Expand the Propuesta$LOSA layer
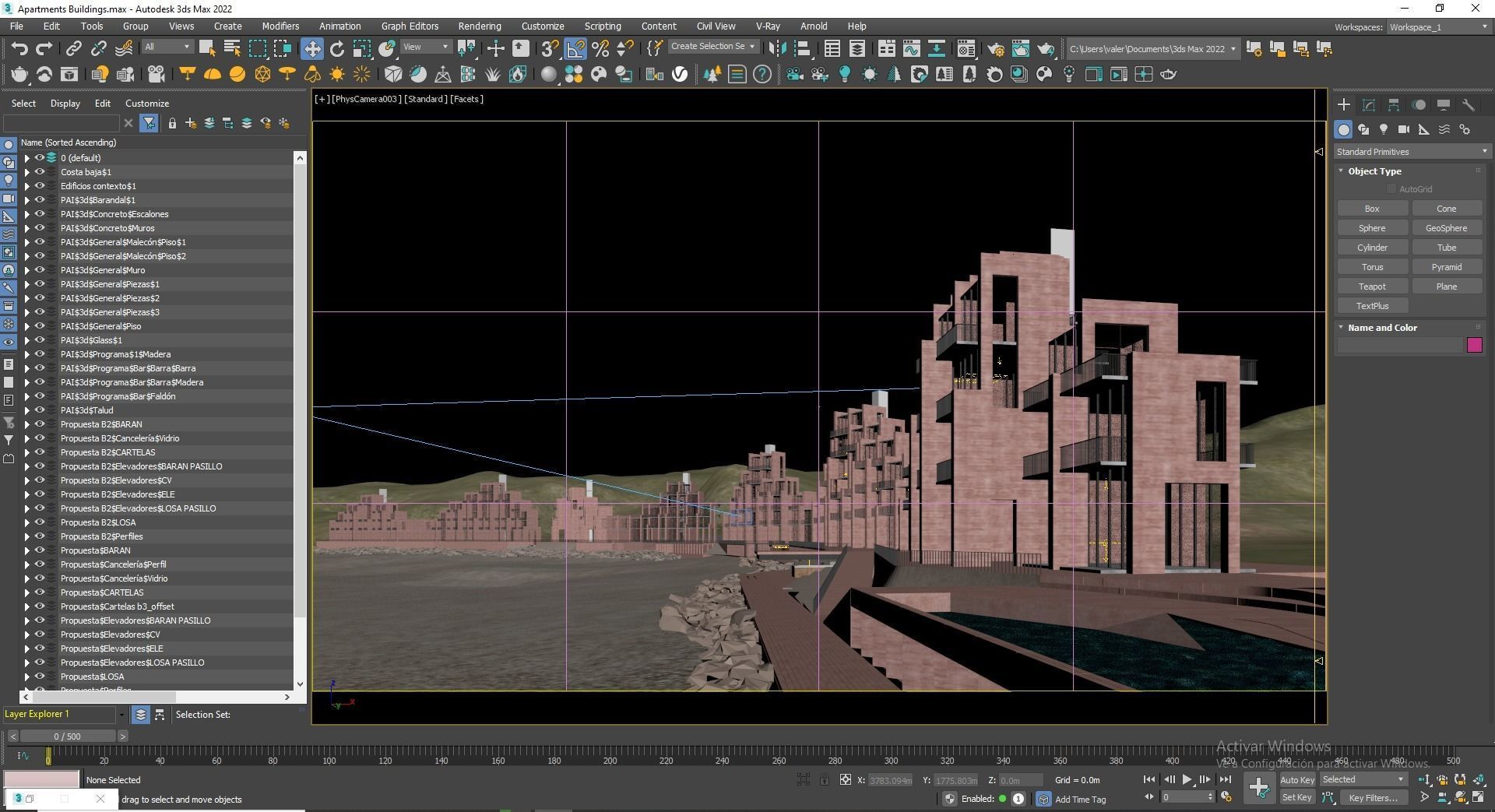 26,677
